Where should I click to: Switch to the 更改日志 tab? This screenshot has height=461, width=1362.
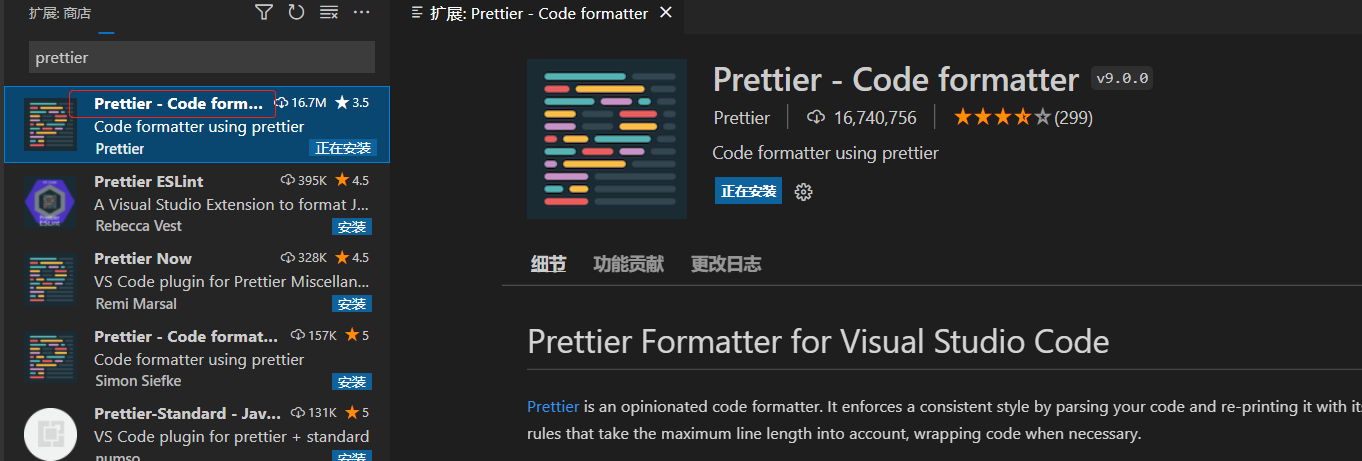click(x=726, y=264)
